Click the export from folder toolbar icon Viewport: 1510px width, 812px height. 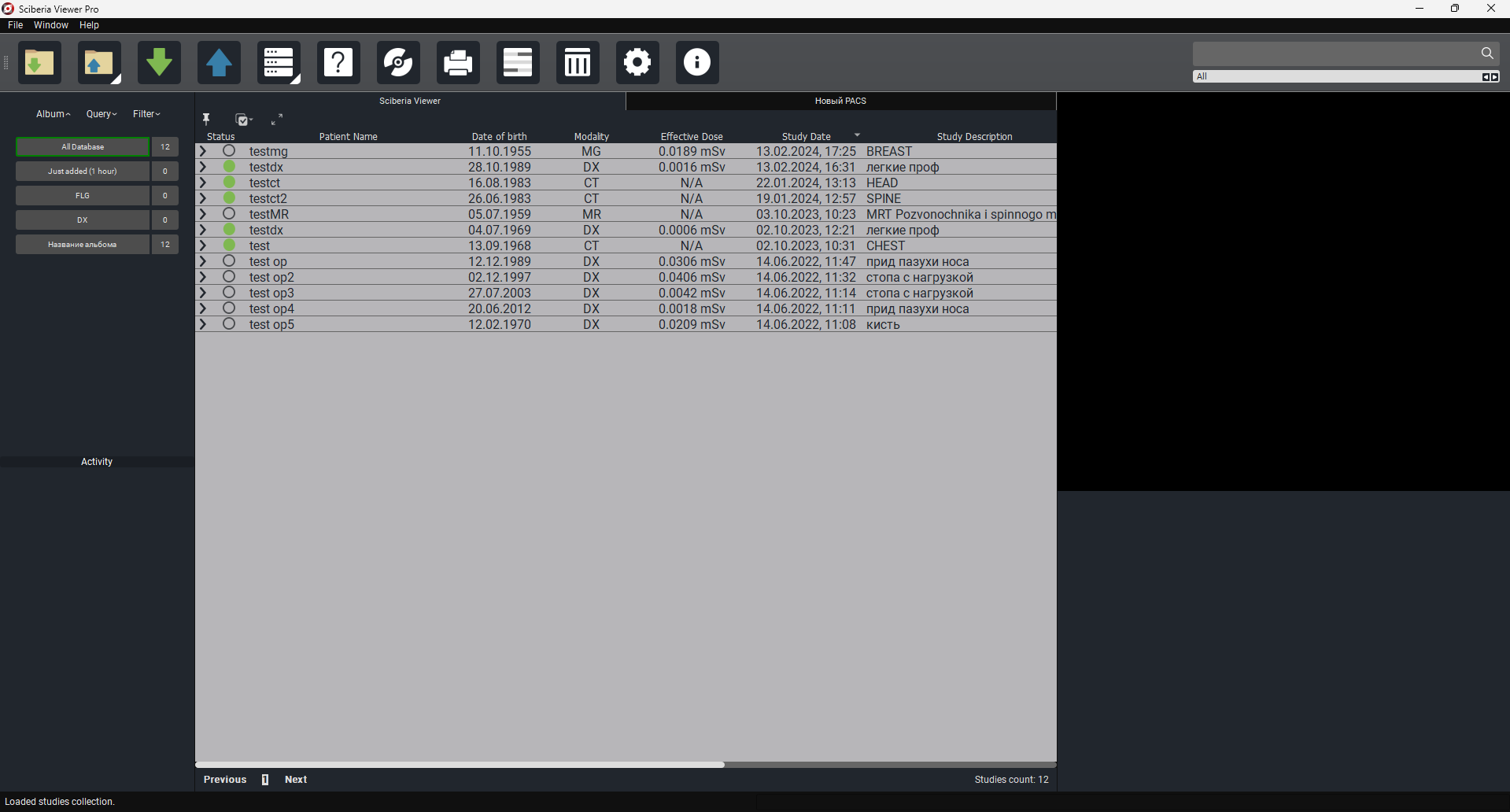99,62
